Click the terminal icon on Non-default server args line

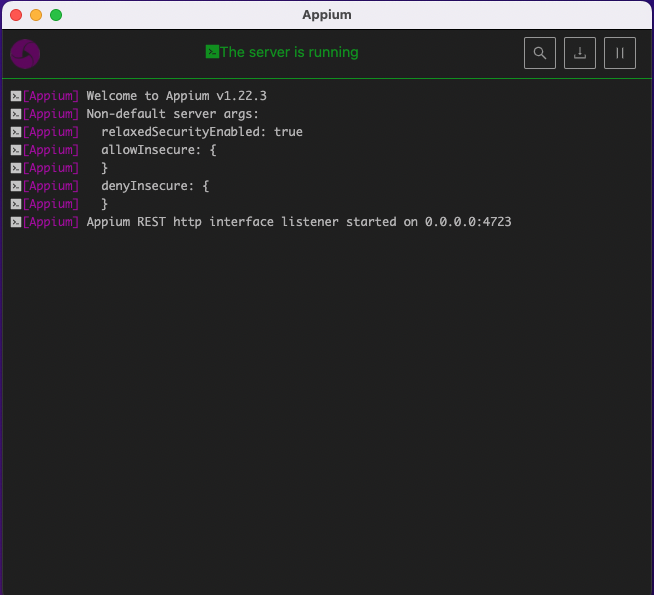coord(16,114)
